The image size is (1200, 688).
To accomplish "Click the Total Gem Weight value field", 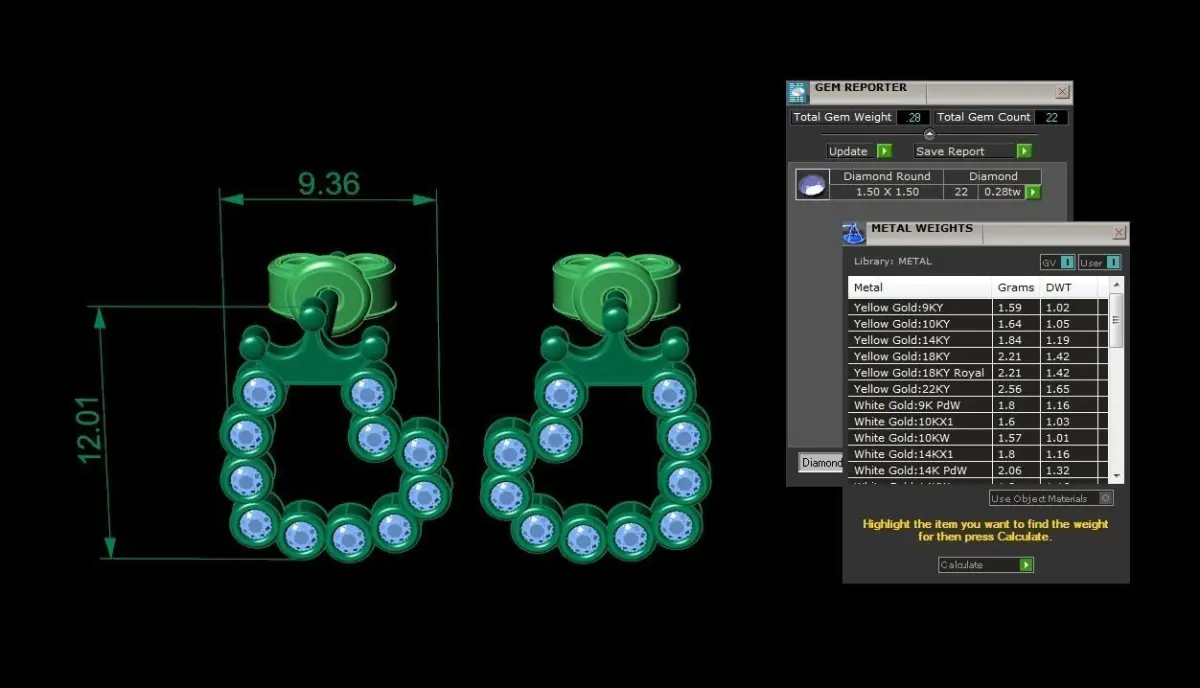I will point(912,117).
